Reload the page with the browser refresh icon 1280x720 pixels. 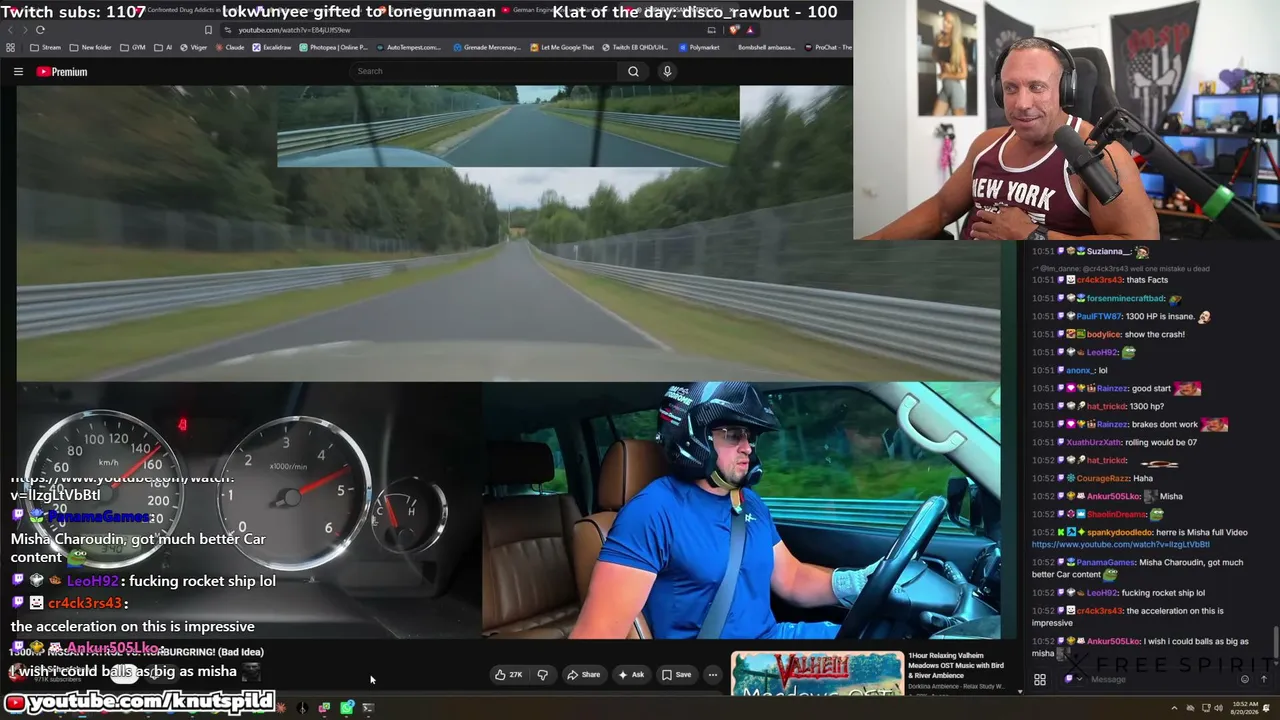pyautogui.click(x=40, y=30)
